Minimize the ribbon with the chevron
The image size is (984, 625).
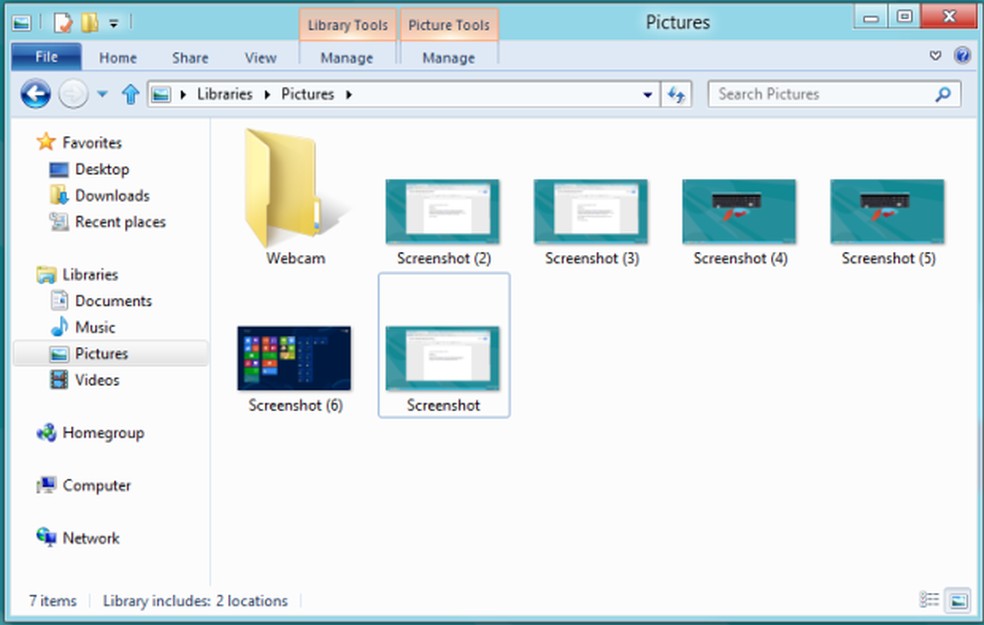pos(935,55)
